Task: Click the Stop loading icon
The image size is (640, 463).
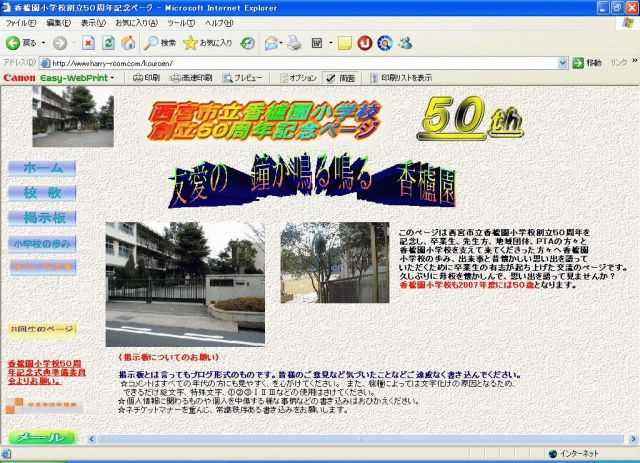Action: (89, 43)
